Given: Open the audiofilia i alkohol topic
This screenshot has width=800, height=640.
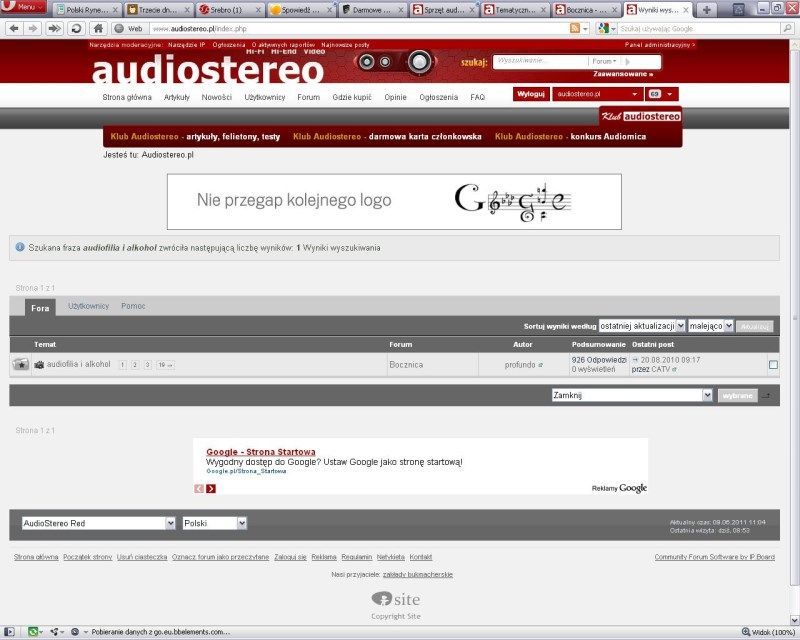Looking at the screenshot, I should pos(79,364).
